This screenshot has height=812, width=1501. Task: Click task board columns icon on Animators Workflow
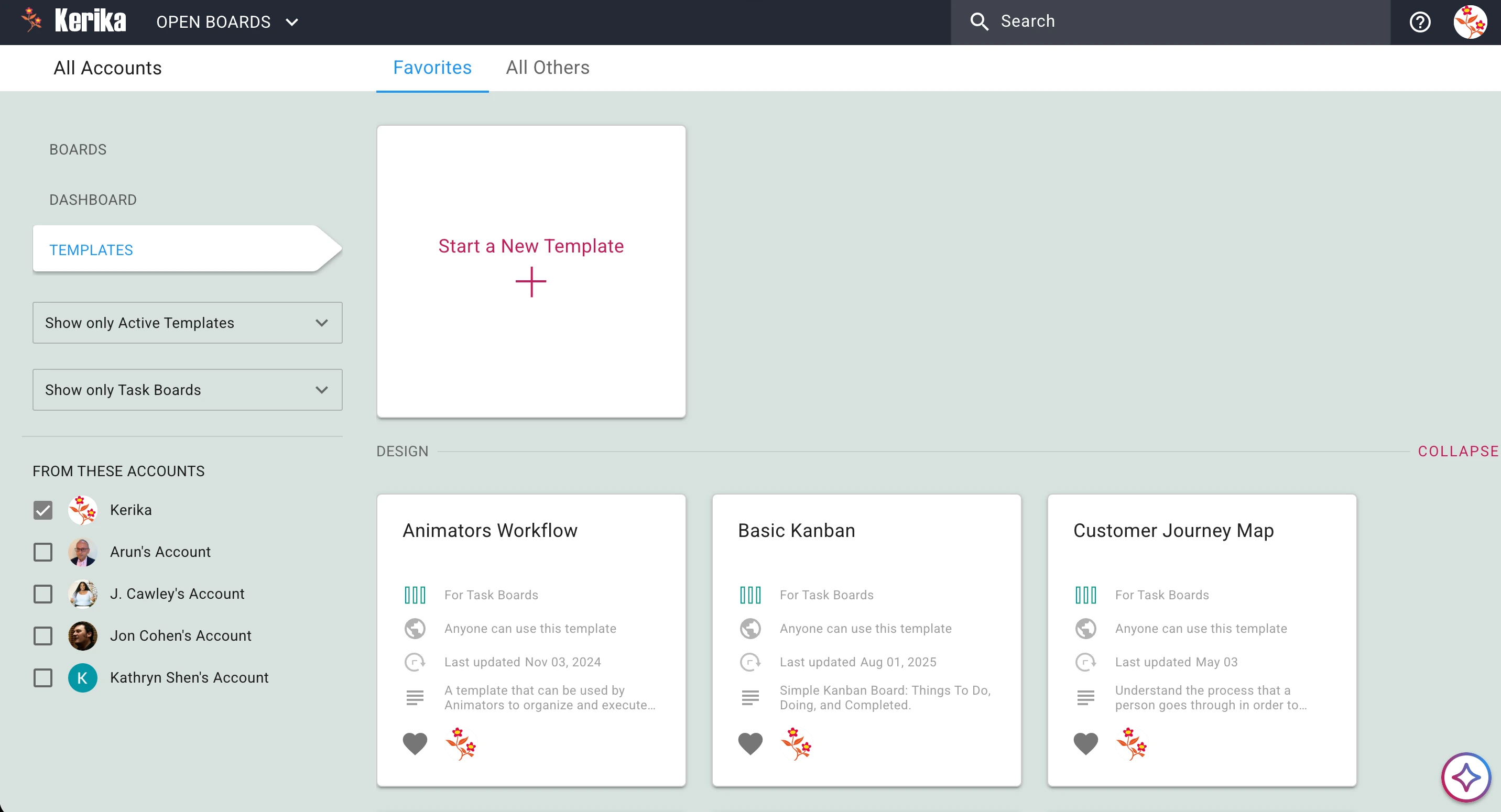coord(415,595)
